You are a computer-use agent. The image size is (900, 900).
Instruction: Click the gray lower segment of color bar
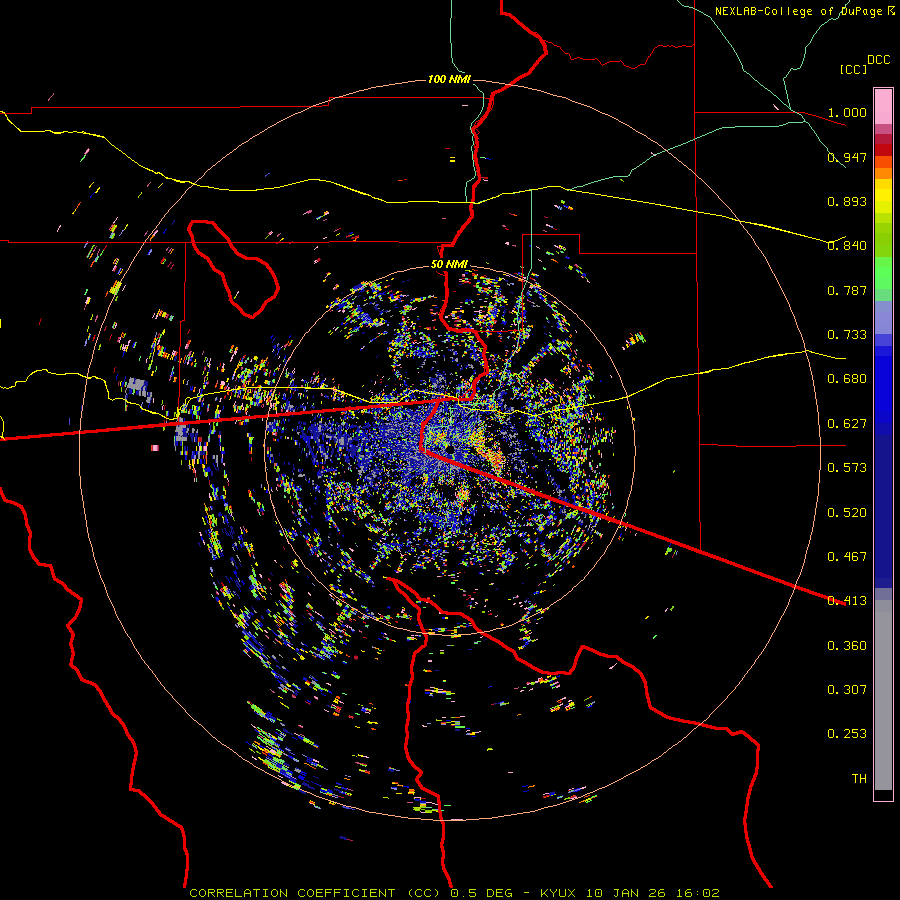click(x=883, y=695)
